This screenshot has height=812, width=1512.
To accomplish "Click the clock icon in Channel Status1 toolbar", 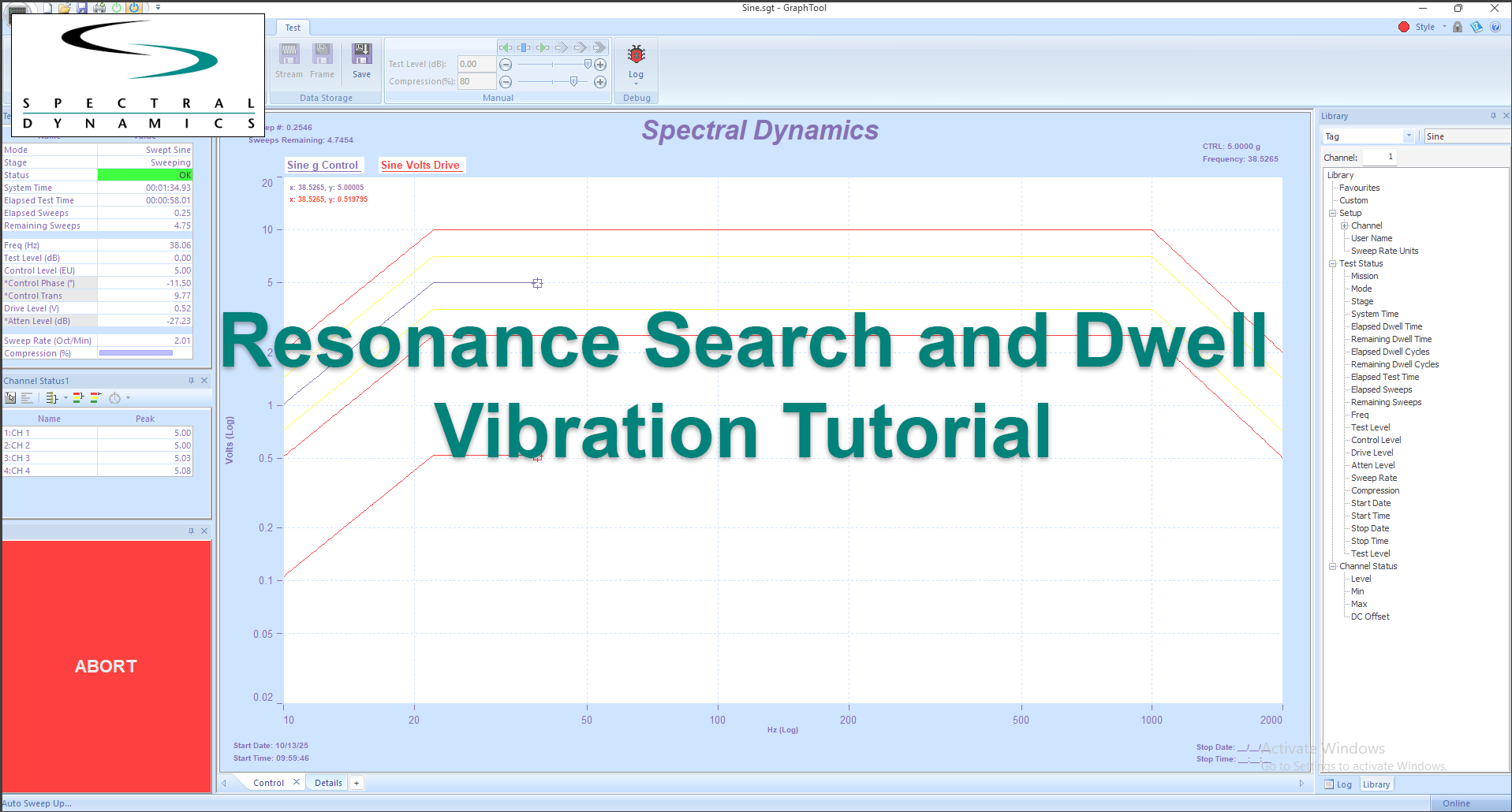I will [x=115, y=397].
